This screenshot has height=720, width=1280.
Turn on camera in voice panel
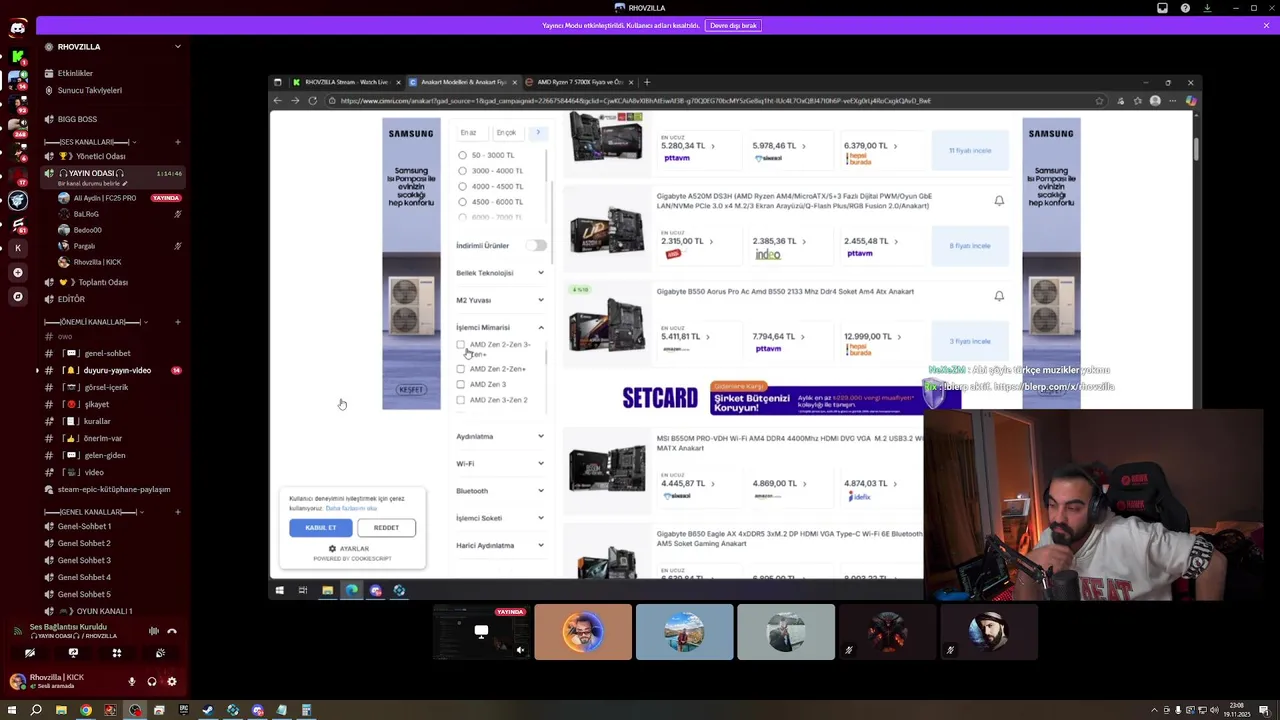click(30, 653)
